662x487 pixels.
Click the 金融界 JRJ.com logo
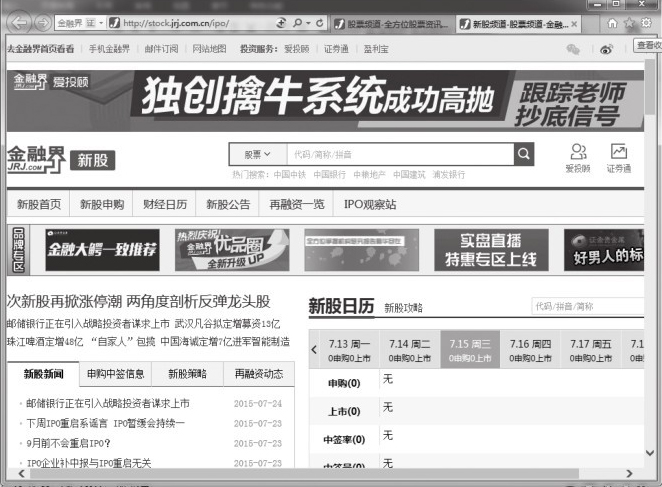click(x=36, y=159)
